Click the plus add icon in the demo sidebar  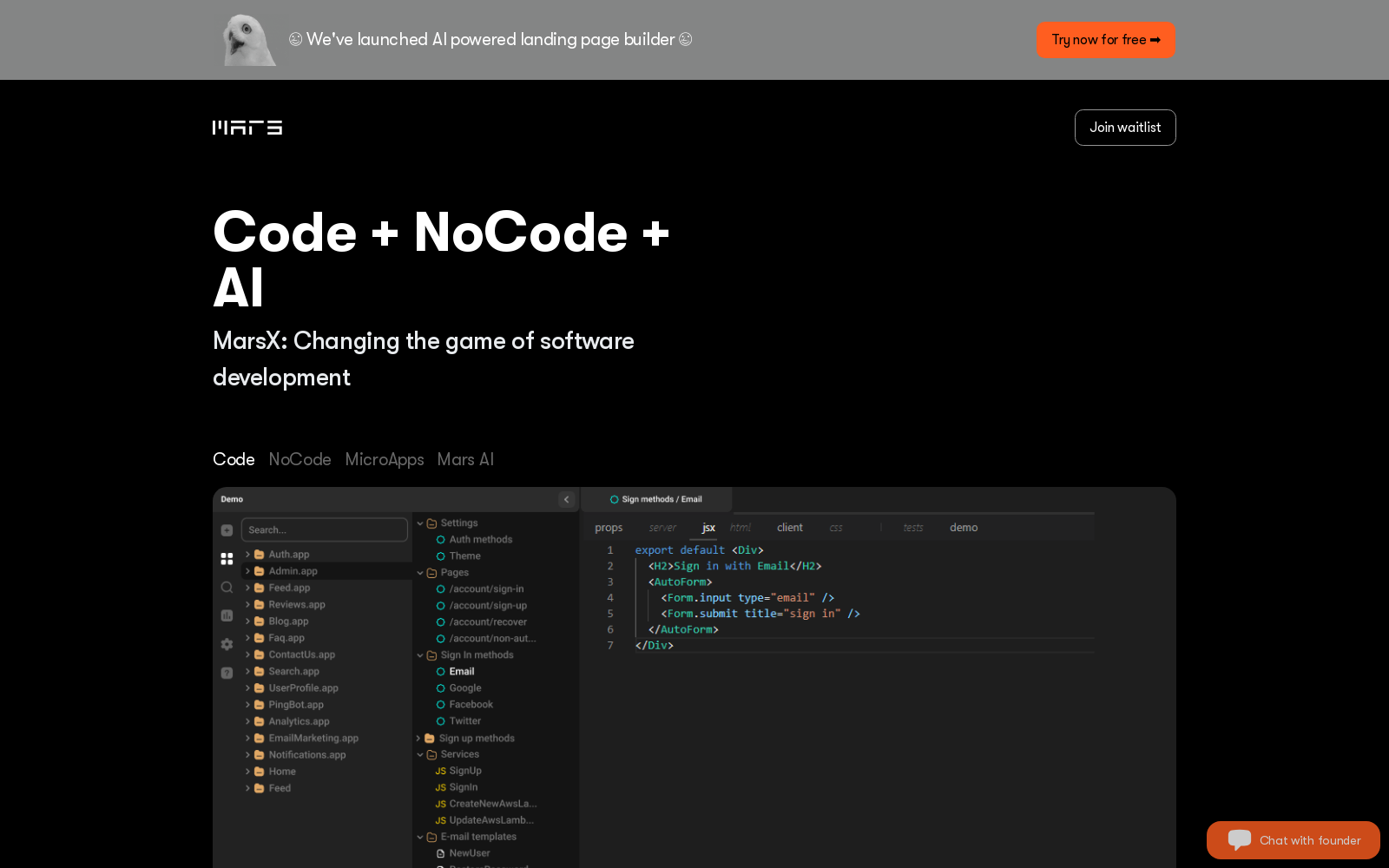coord(227,530)
